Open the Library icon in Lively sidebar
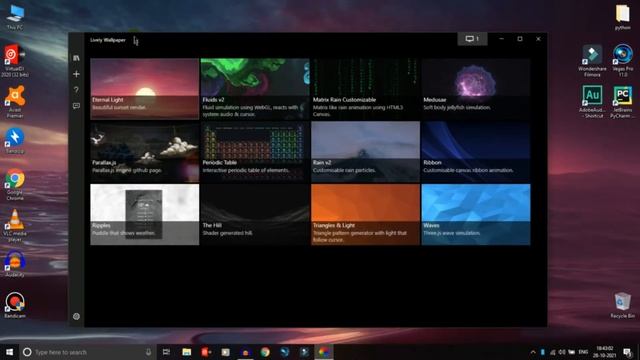 point(76,58)
